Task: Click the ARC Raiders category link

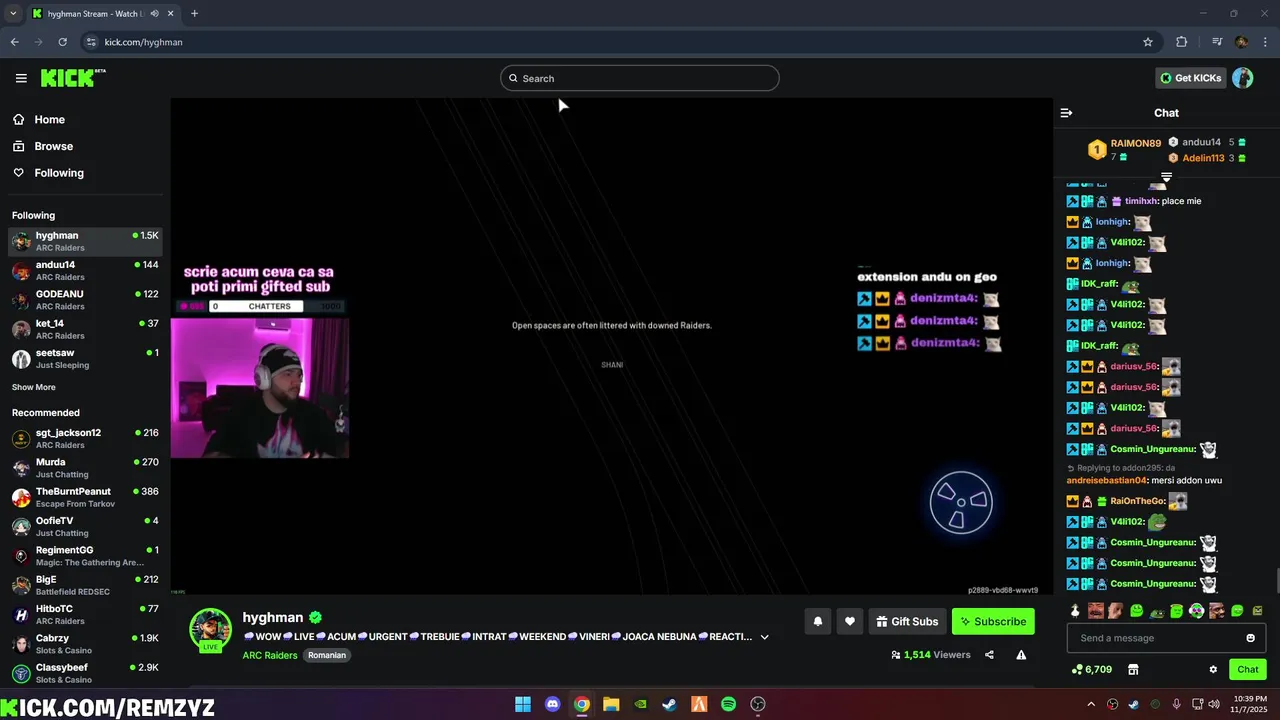Action: coord(270,655)
